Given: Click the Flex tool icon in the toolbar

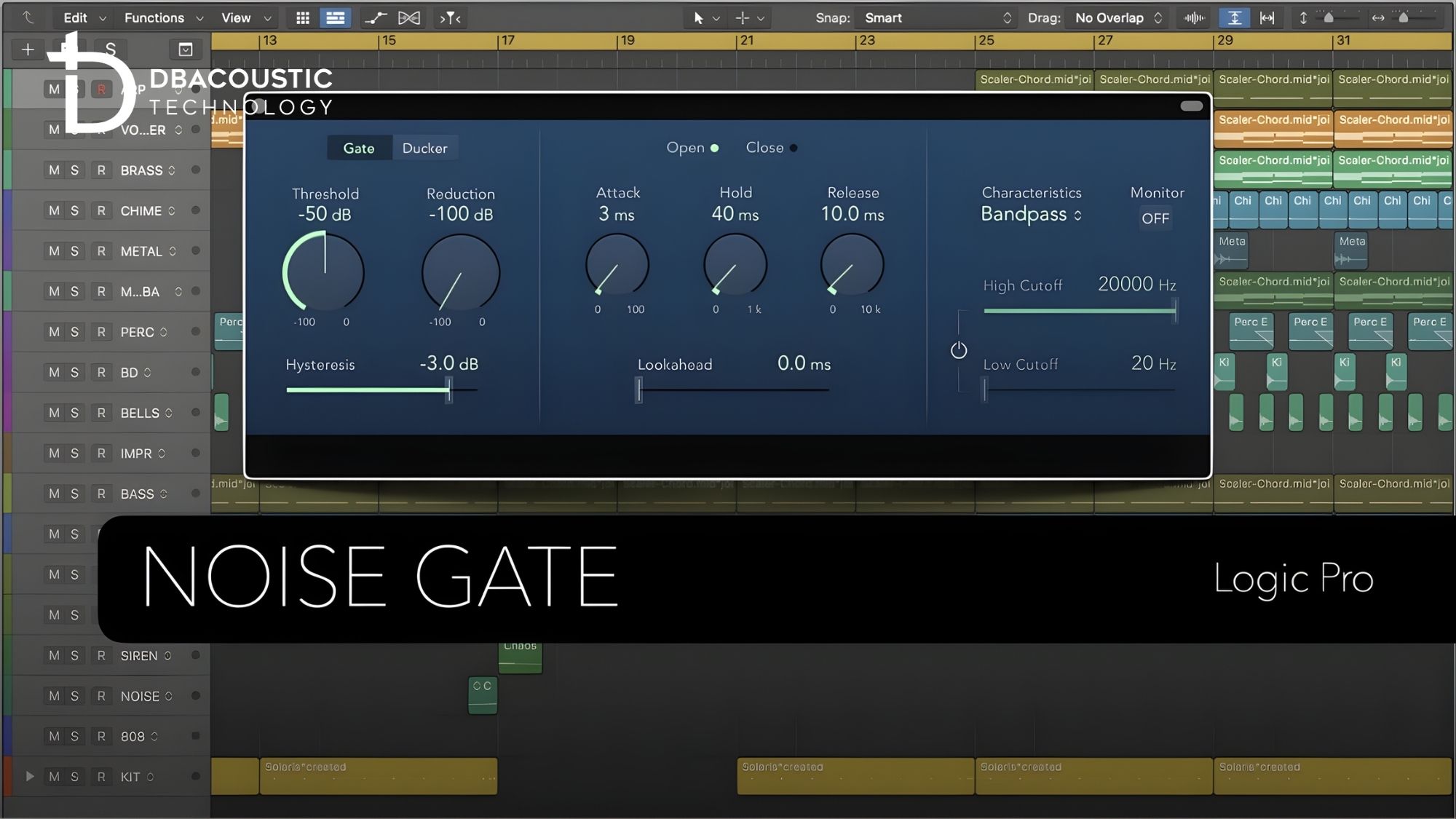Looking at the screenshot, I should [375, 17].
